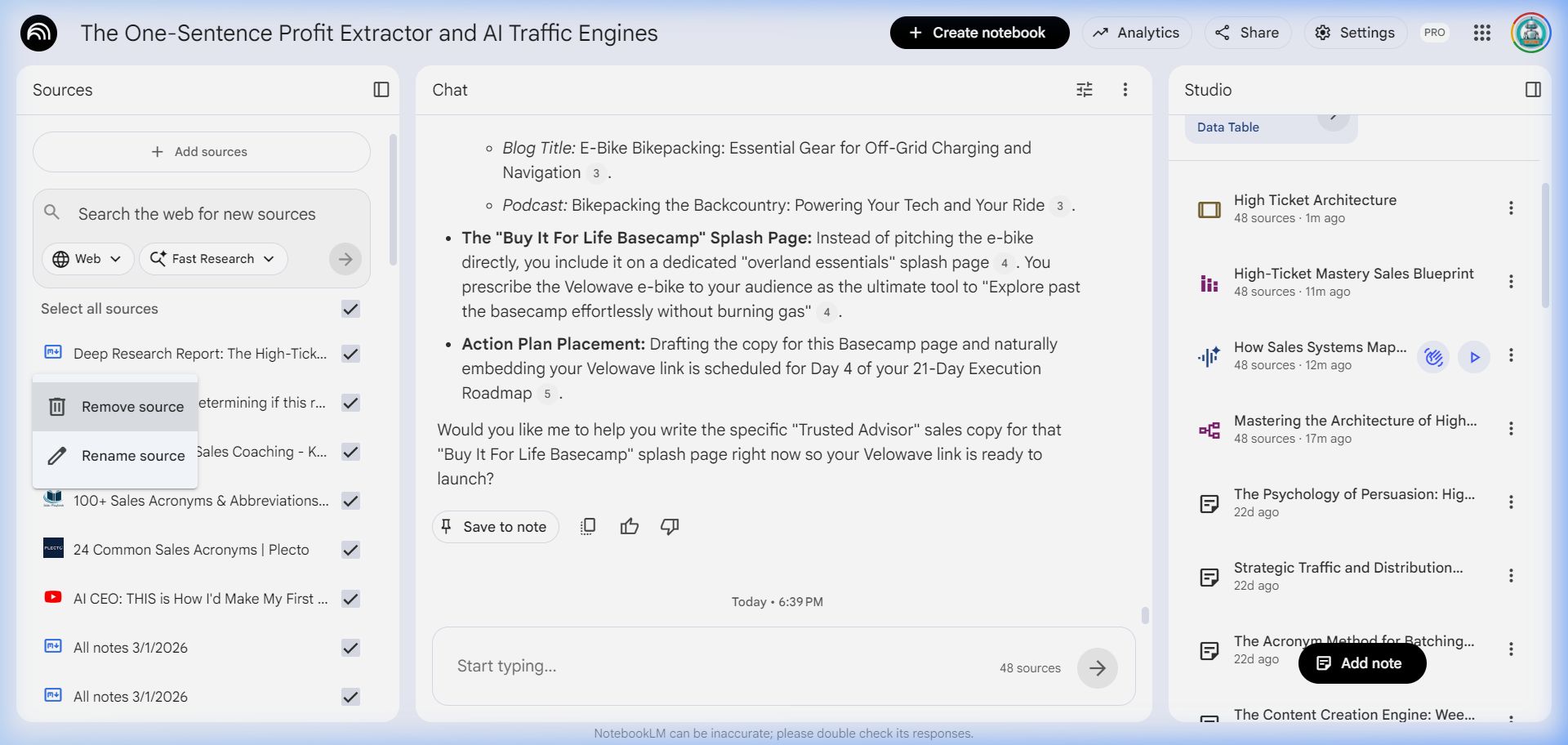Open the Web source type dropdown

pyautogui.click(x=87, y=259)
